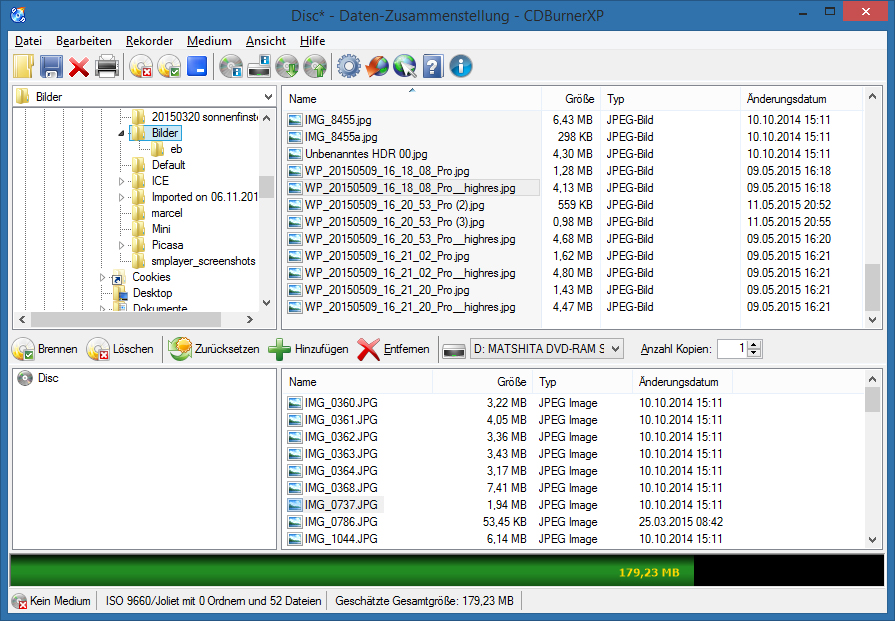895x621 pixels.
Task: Open the MATSHITA DVD-RAM drive dropdown
Action: (x=547, y=349)
